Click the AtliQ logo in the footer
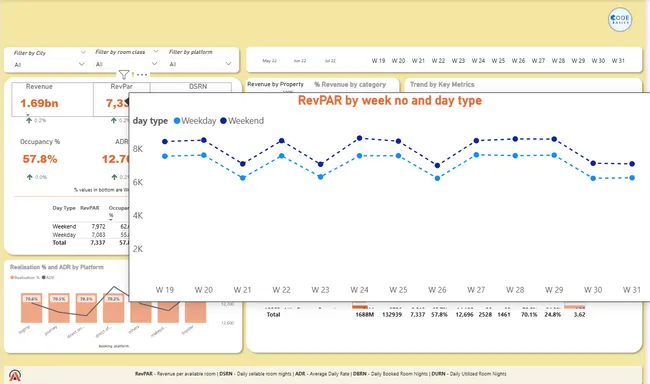The image size is (650, 384). pyautogui.click(x=15, y=375)
